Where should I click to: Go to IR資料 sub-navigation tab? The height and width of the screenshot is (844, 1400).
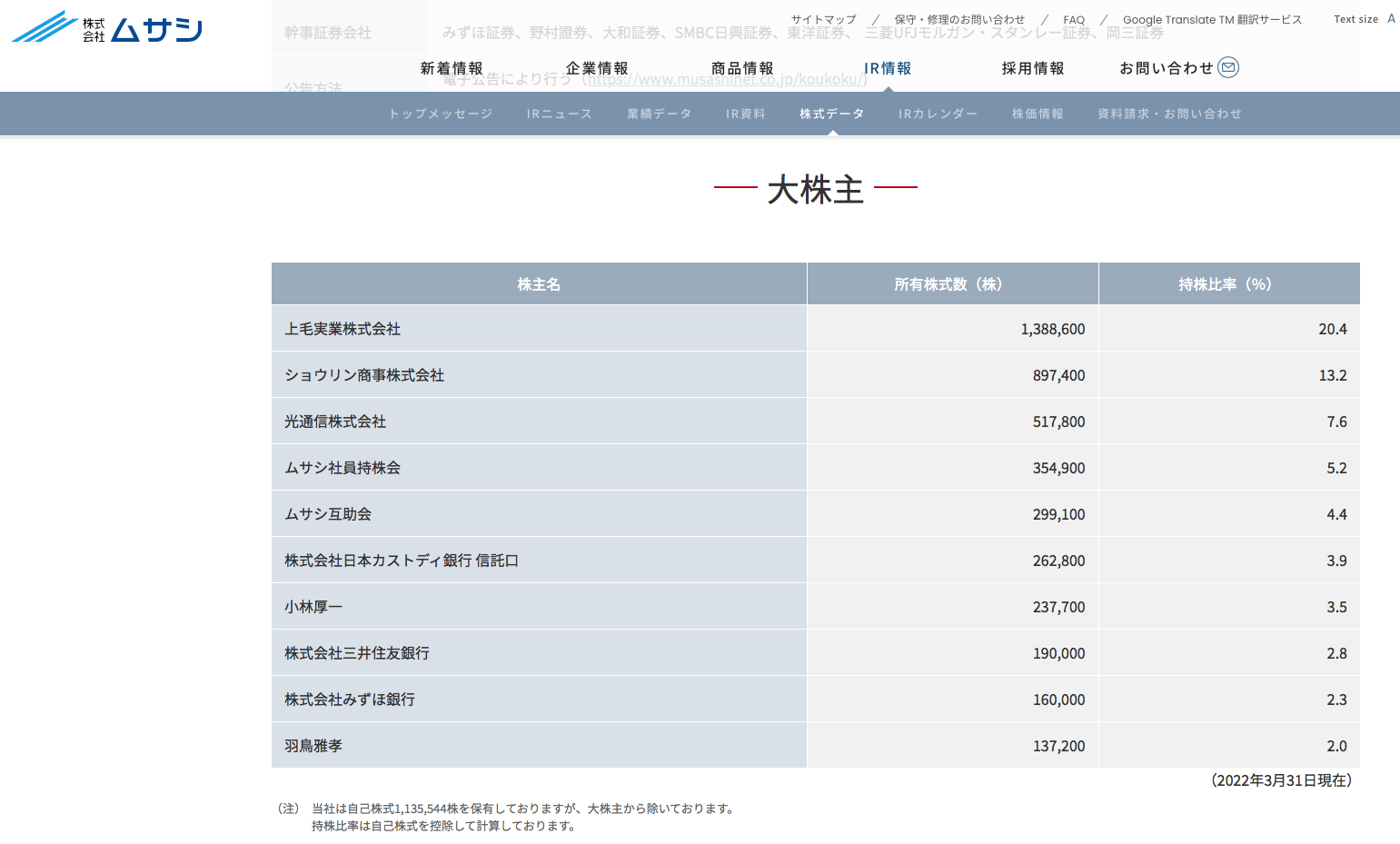(746, 114)
